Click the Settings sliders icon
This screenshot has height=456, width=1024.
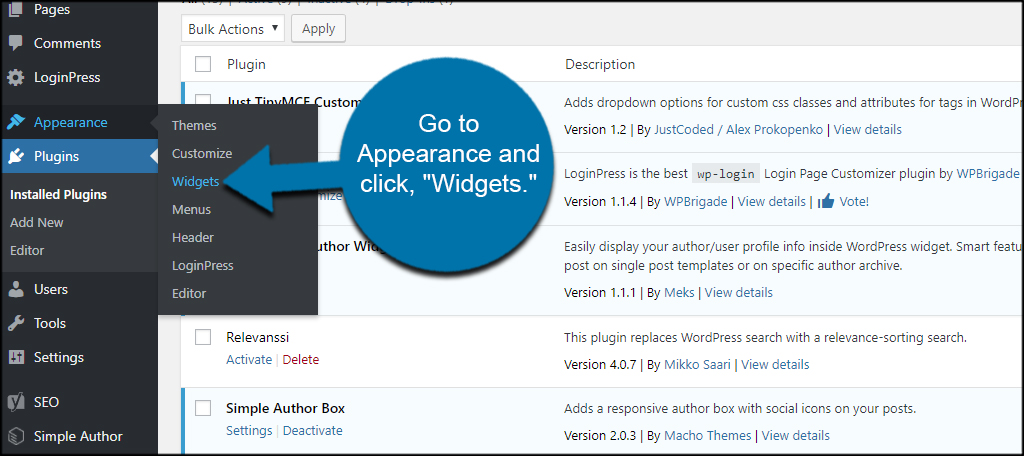click(x=16, y=357)
